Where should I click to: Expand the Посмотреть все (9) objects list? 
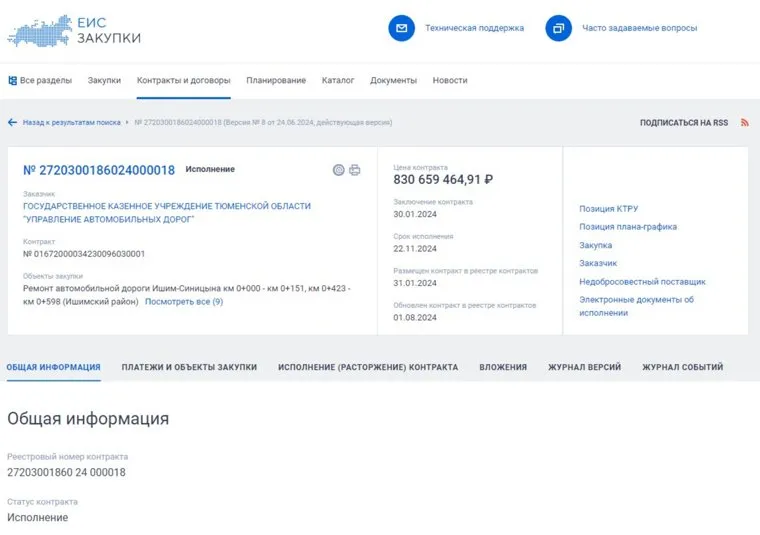[184, 301]
